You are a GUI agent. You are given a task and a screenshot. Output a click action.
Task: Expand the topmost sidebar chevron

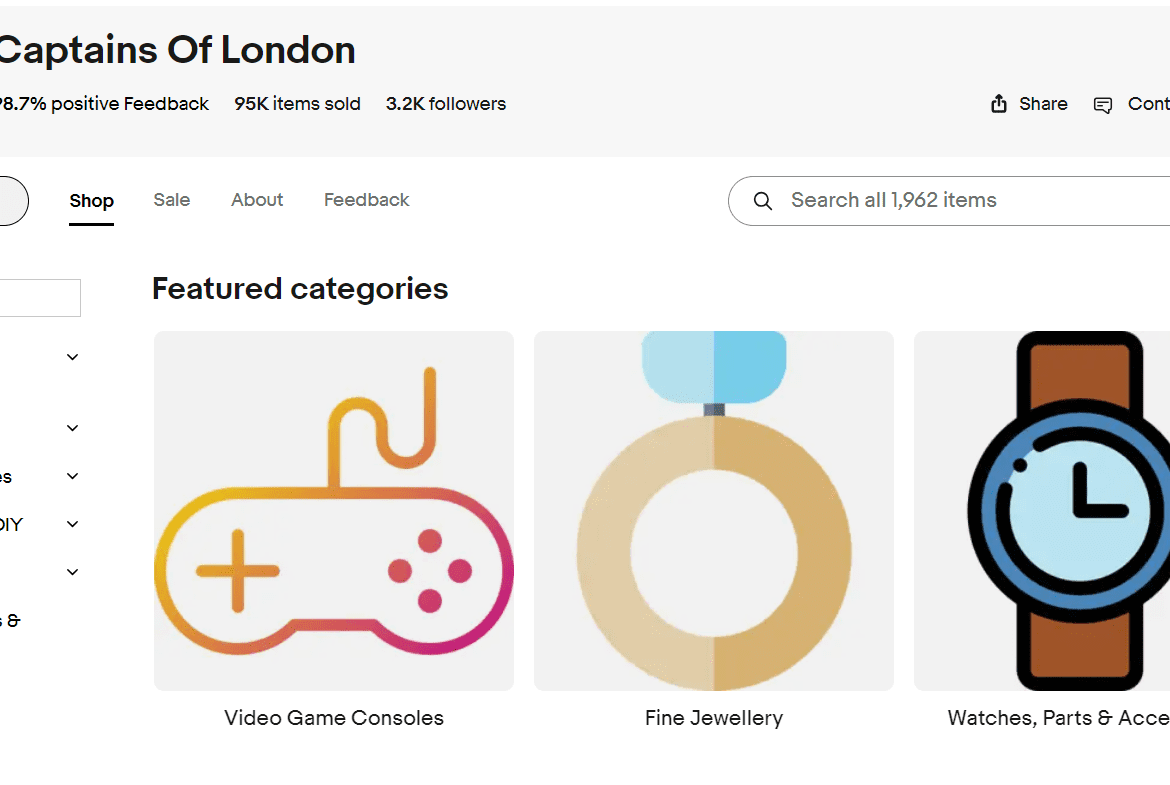[73, 357]
